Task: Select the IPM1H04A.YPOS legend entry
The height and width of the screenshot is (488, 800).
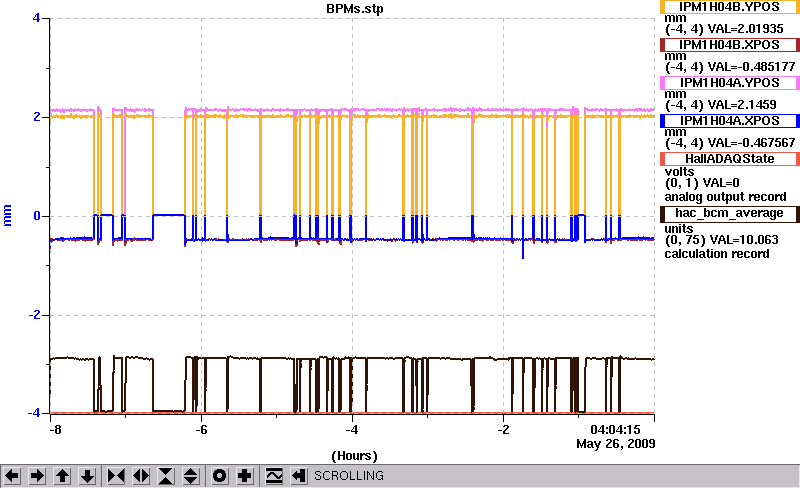Action: coord(730,83)
